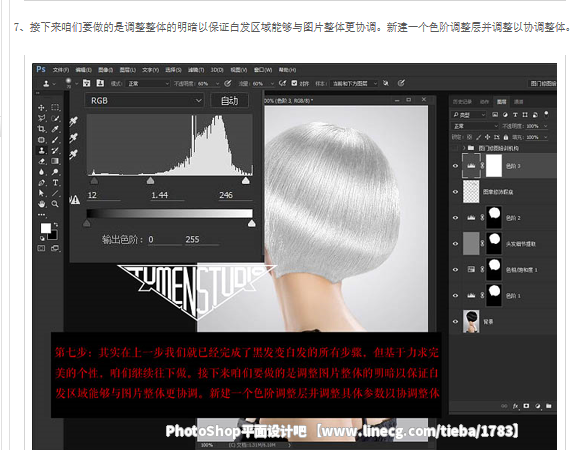Hide the Hue/Saturation 1 layer
The image size is (574, 450).
(455, 270)
